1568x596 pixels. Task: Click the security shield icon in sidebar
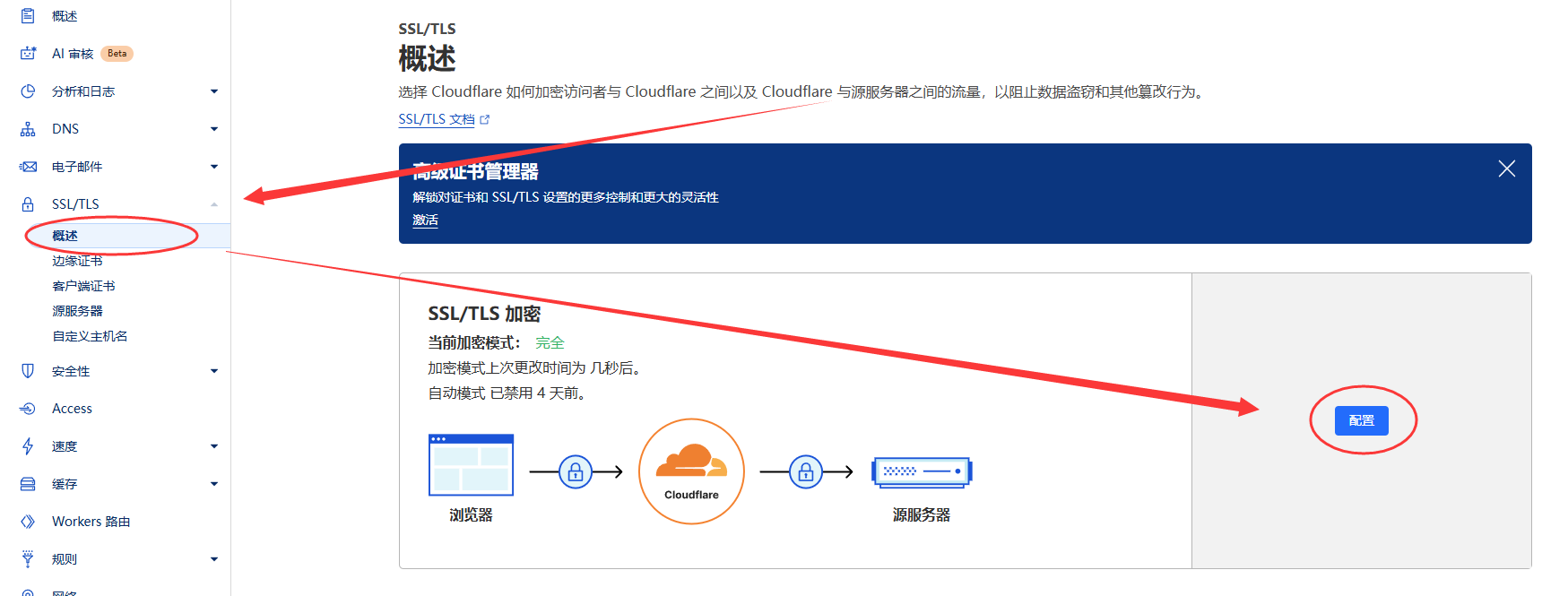pos(28,371)
